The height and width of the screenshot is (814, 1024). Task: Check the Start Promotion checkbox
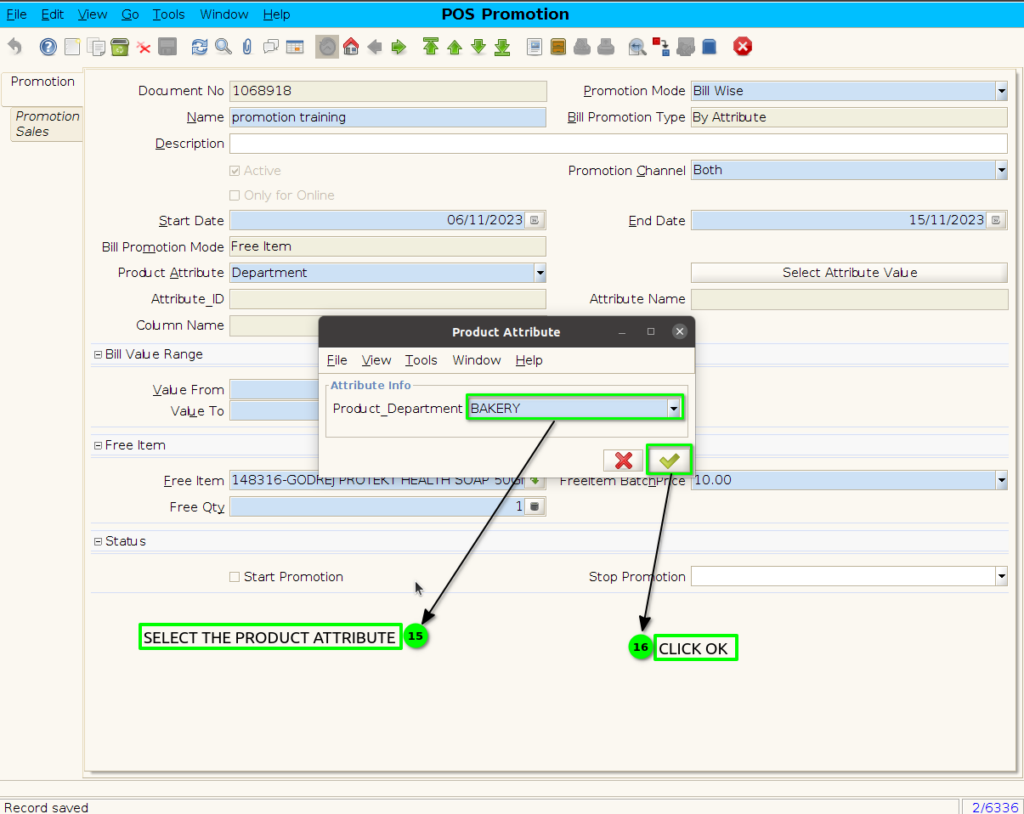point(234,577)
